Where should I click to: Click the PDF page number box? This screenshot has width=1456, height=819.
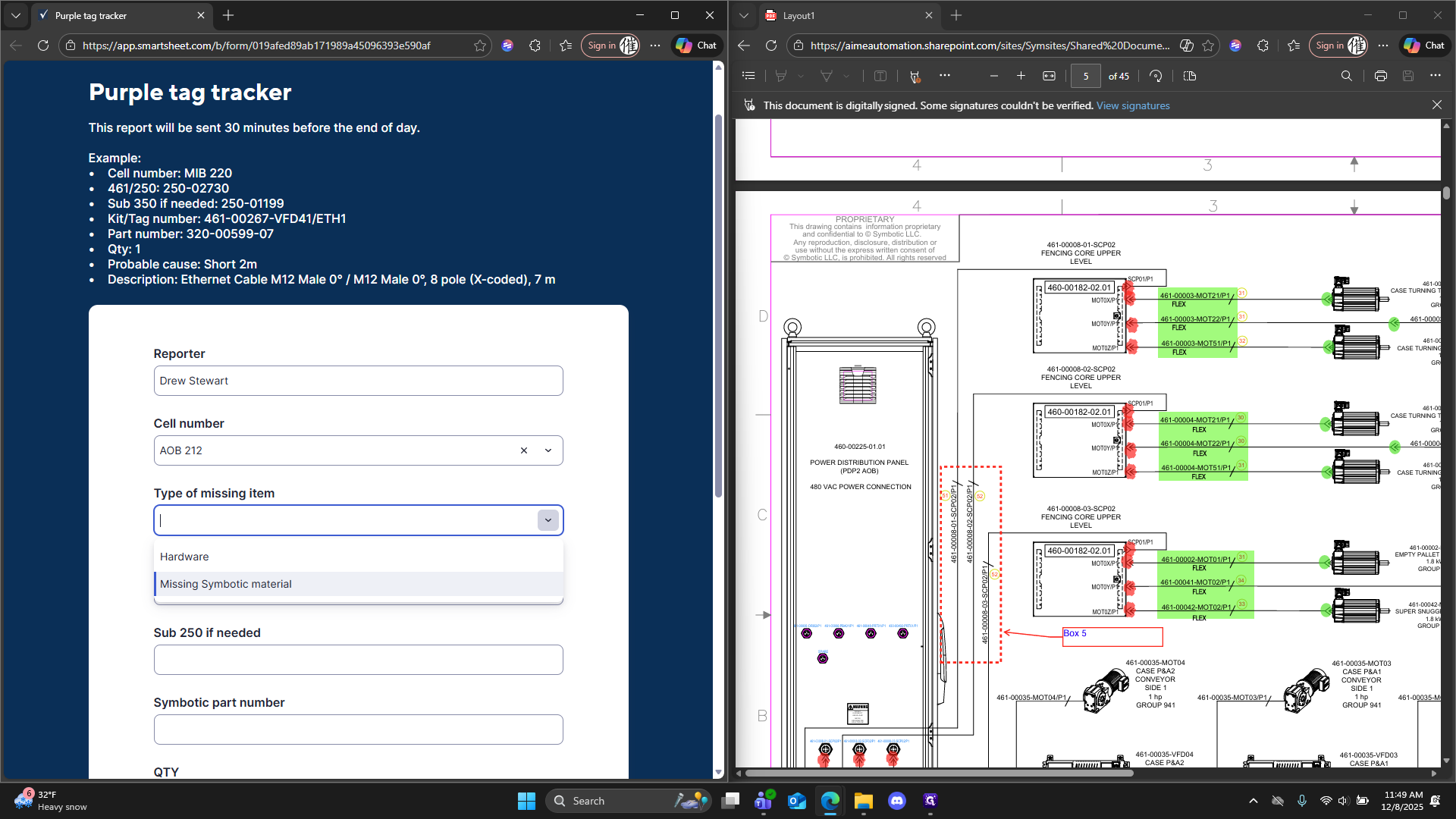[x=1085, y=76]
